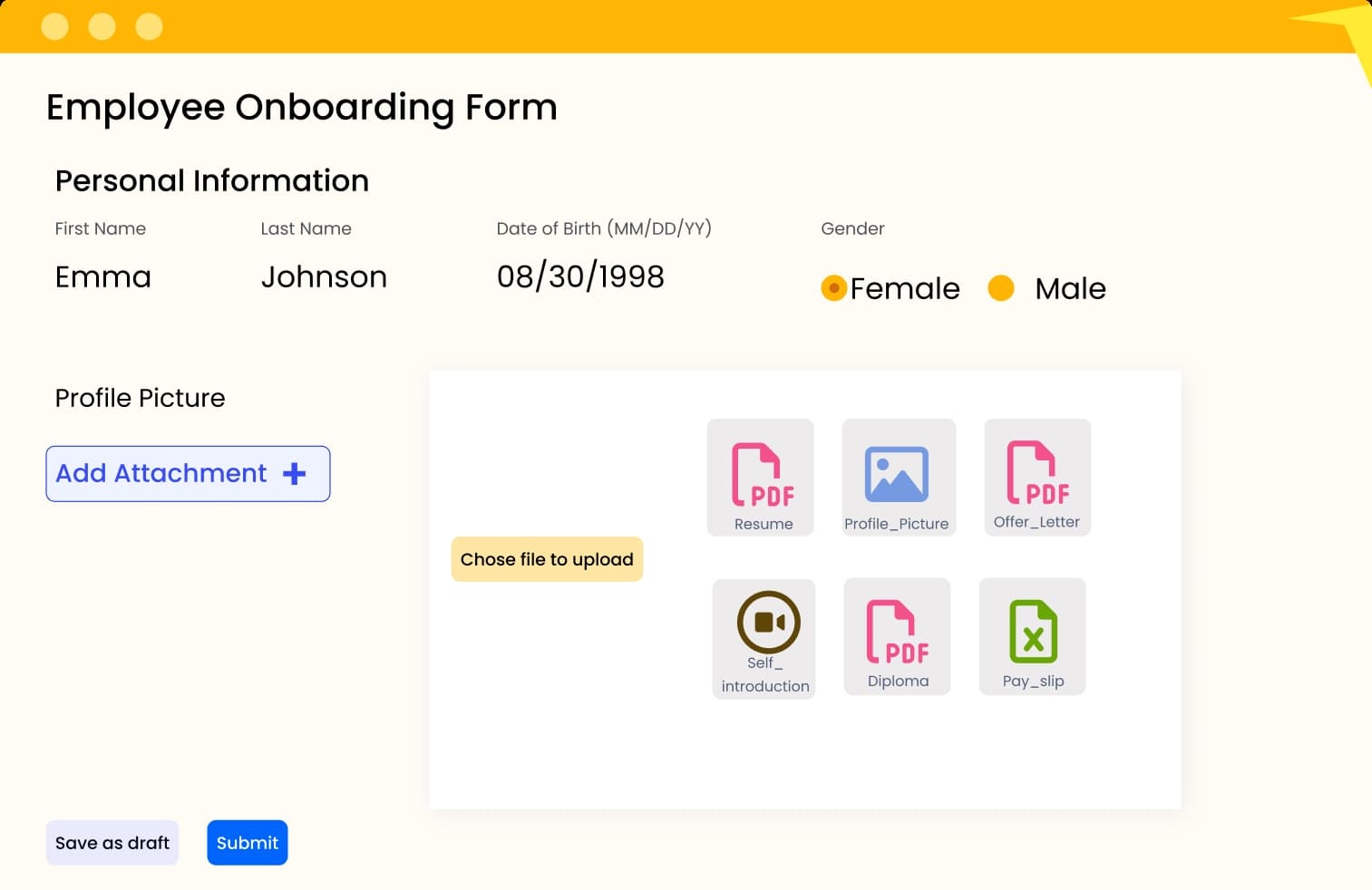
Task: Click the Last Name field containing Johnson
Action: click(324, 276)
